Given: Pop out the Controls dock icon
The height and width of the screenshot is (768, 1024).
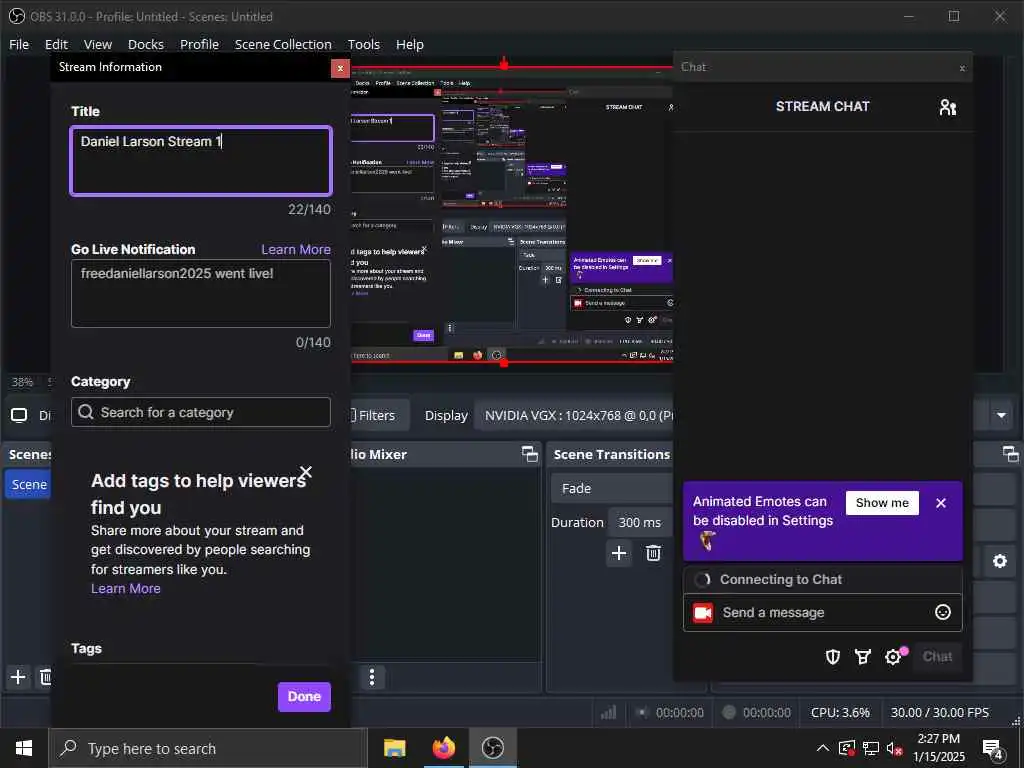Looking at the screenshot, I should 1010,455.
